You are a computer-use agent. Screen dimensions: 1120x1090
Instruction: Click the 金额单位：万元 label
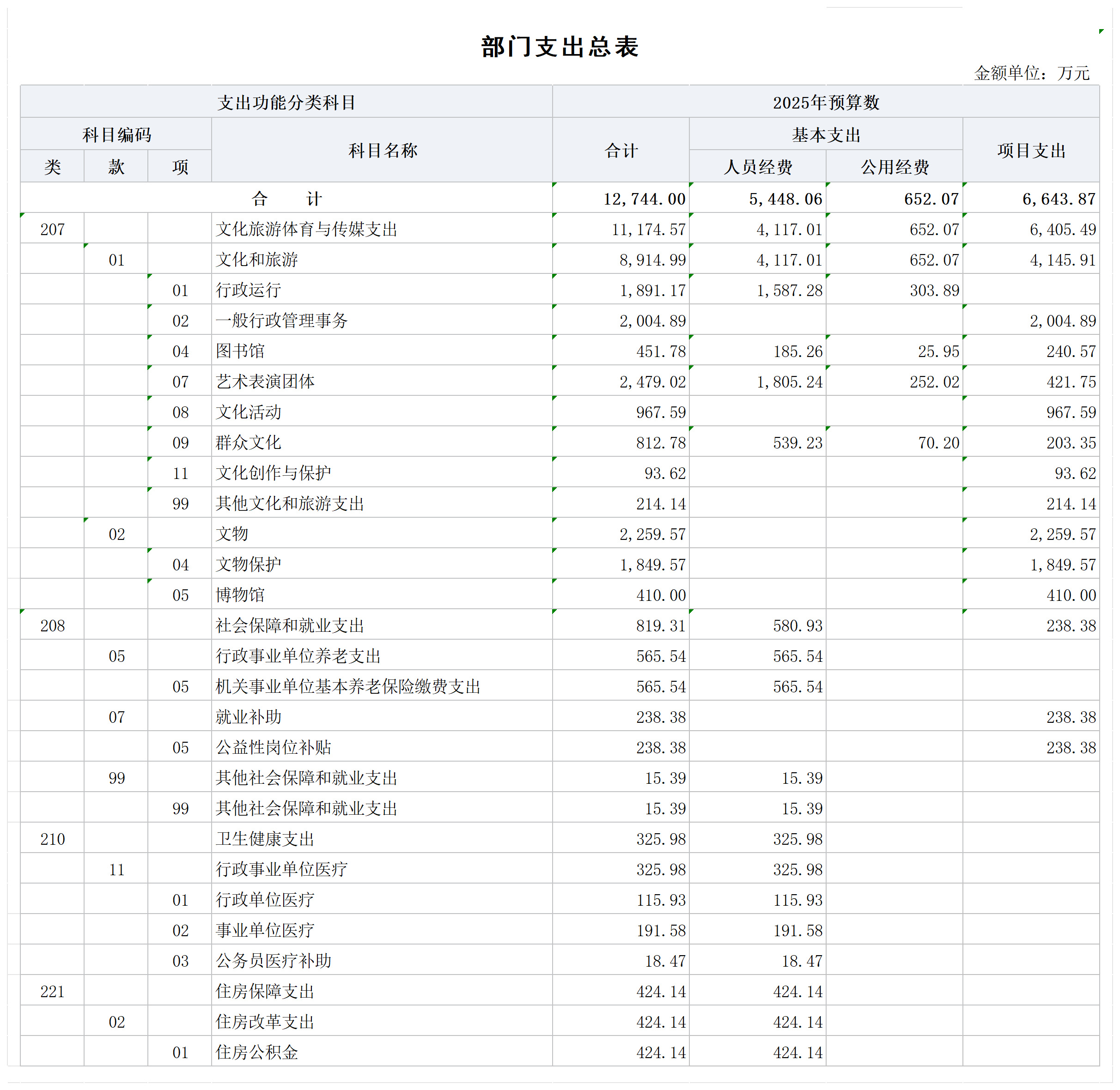tap(1031, 73)
